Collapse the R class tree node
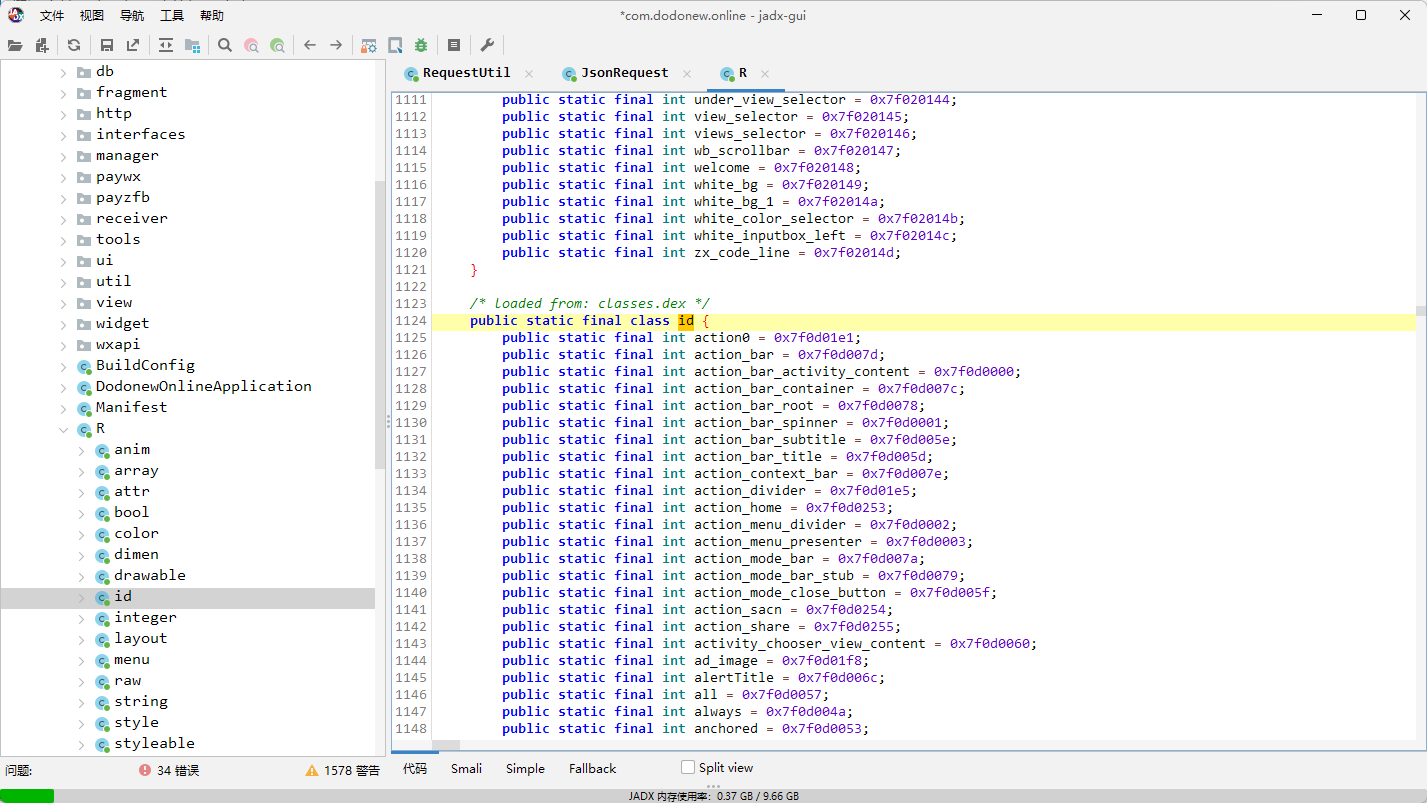 64,429
